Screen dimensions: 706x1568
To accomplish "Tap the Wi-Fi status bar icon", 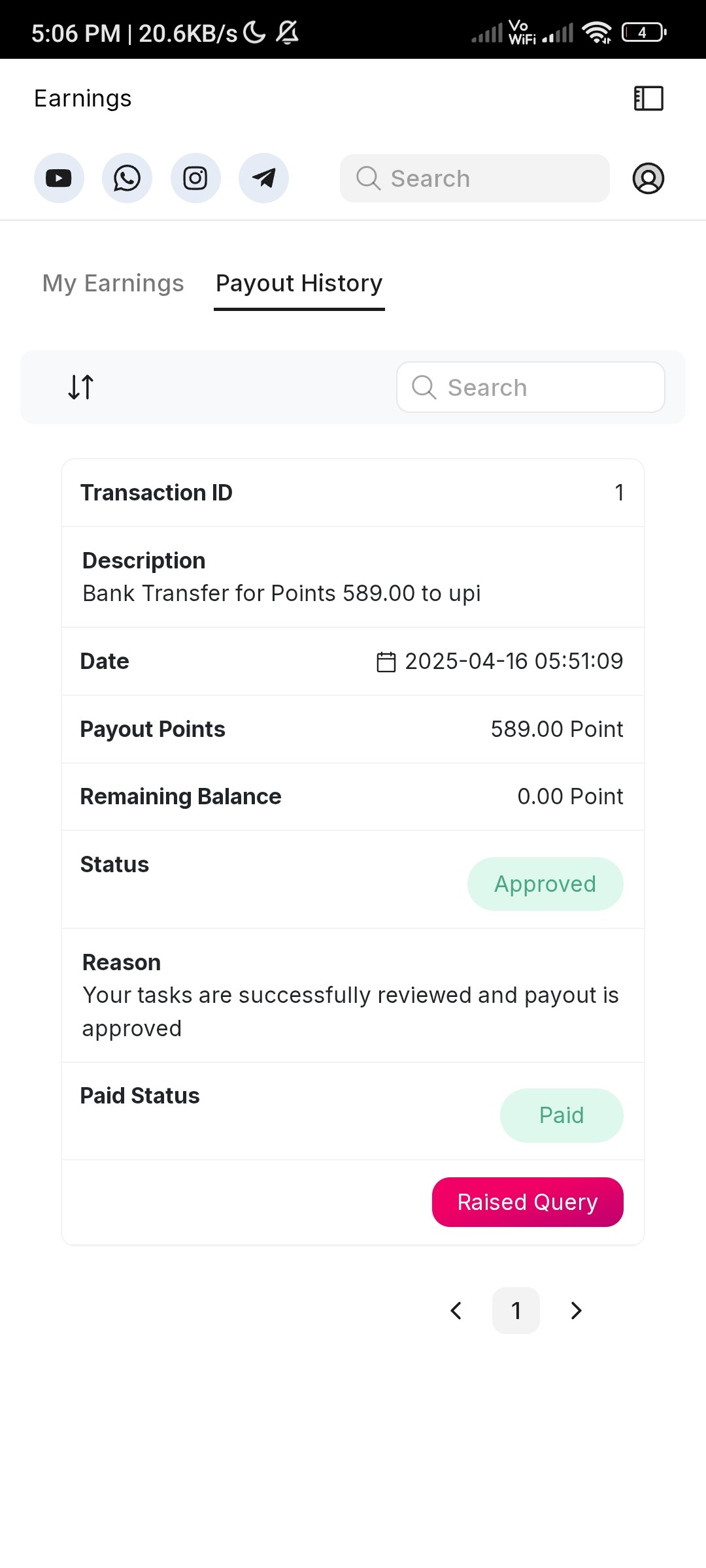I will click(597, 33).
